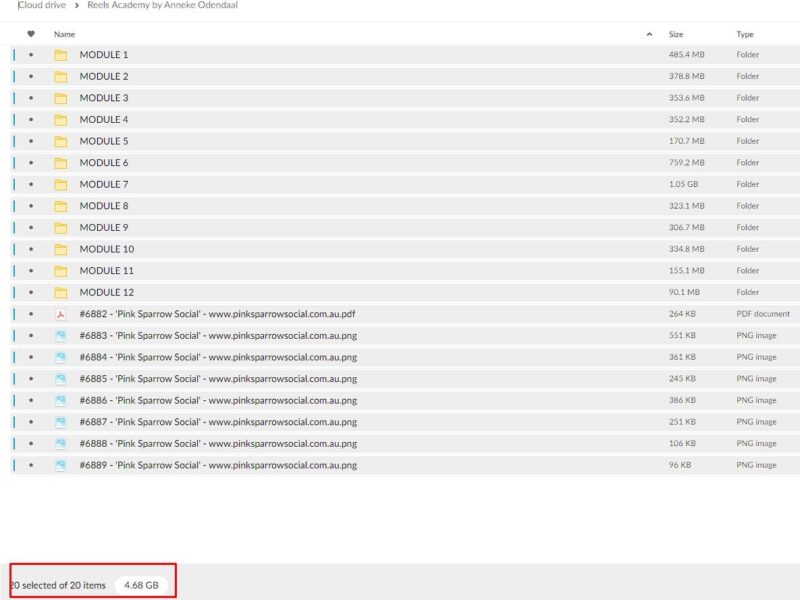Click the Name column sort arrow

pos(650,34)
